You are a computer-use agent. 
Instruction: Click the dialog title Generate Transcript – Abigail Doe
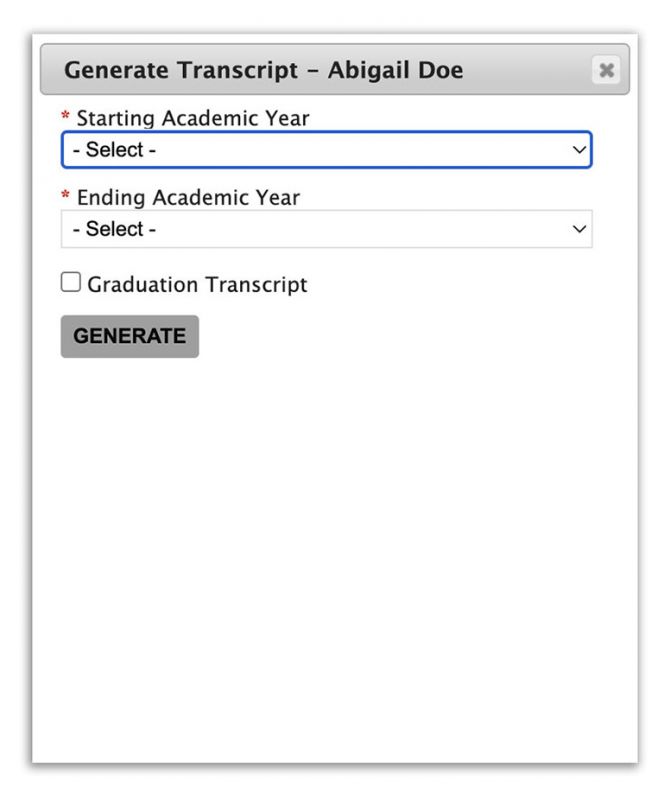263,70
